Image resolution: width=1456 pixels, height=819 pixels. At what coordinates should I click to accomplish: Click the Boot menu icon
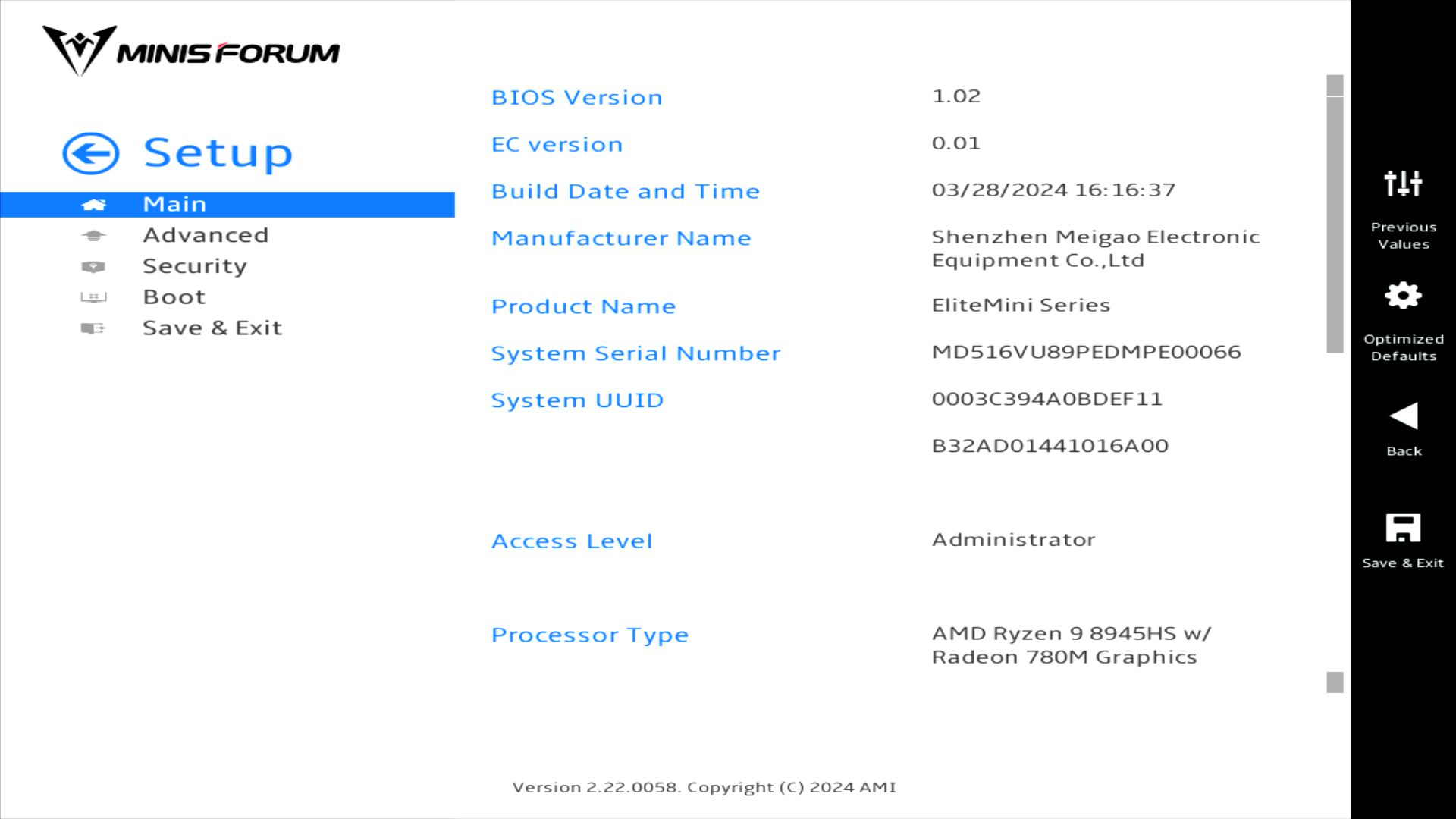tap(93, 297)
